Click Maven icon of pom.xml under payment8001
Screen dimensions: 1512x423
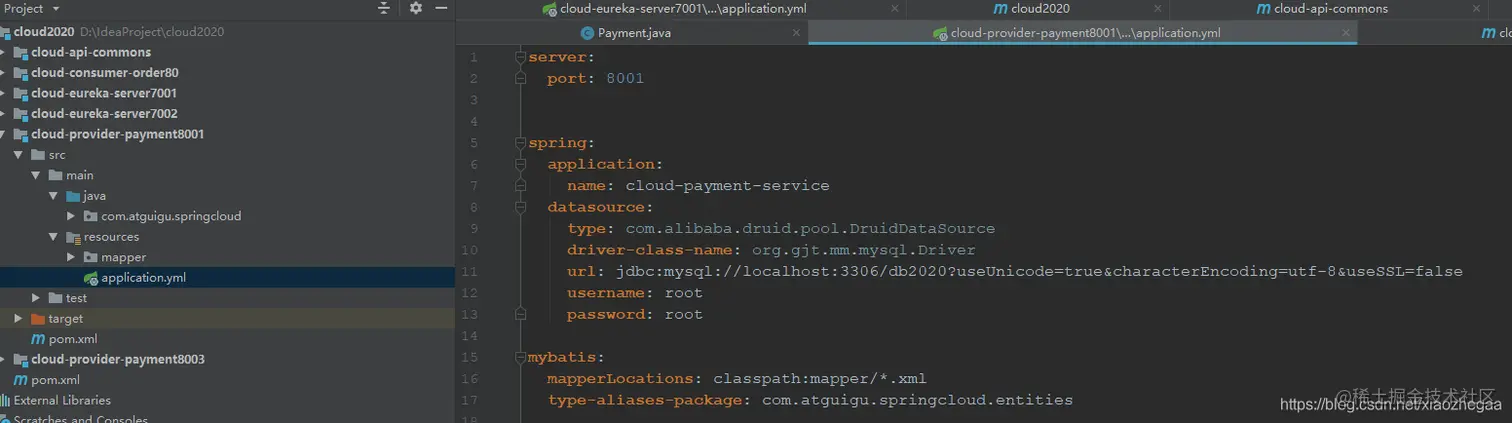[38, 339]
